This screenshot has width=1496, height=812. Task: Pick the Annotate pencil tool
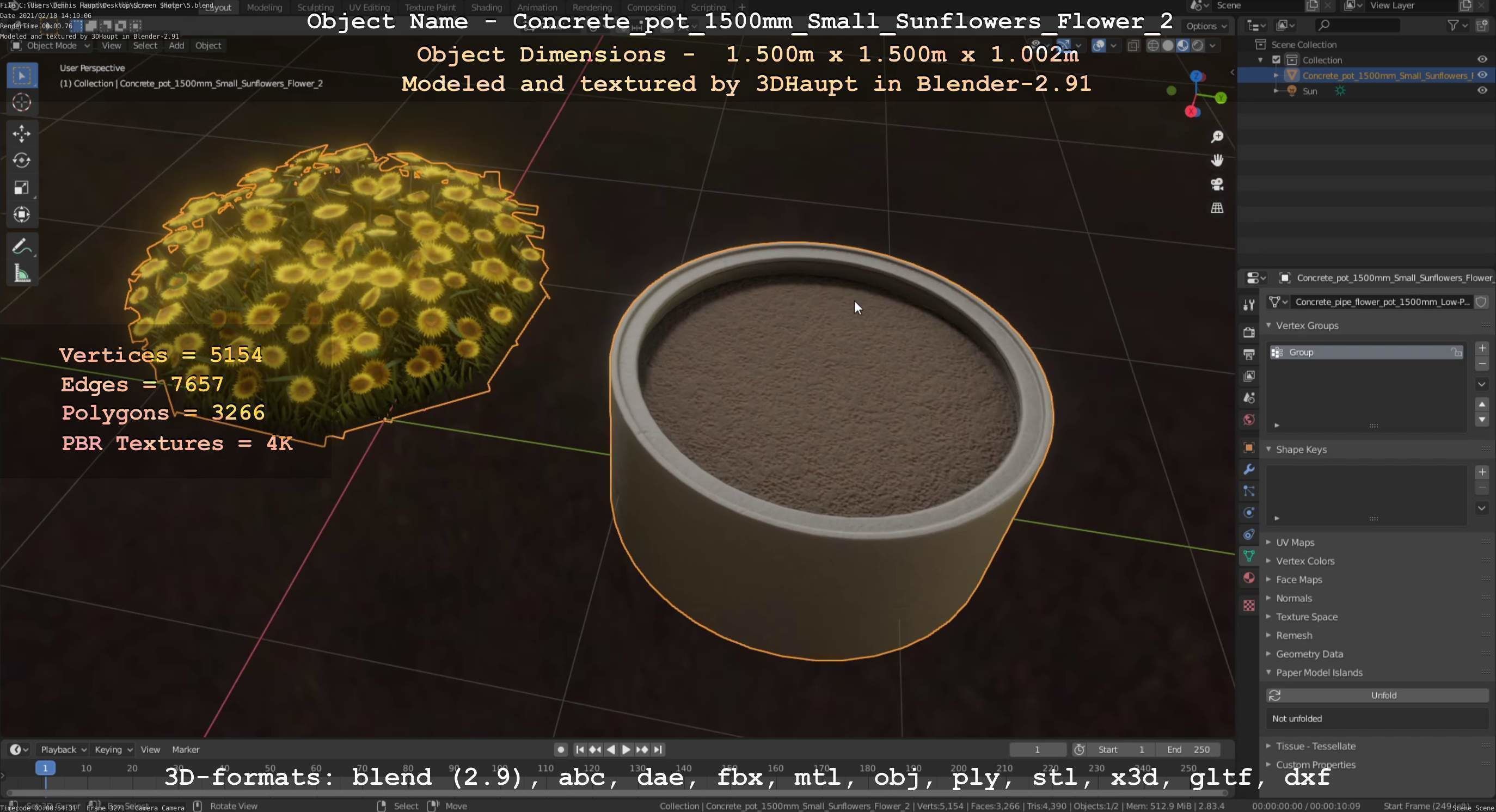22,247
